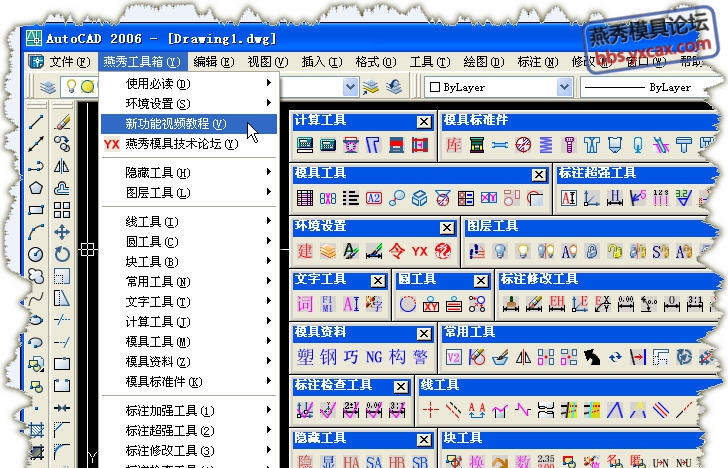Expand the 标注修改工具(3) submenu
Image resolution: width=728 pixels, height=468 pixels.
click(189, 450)
